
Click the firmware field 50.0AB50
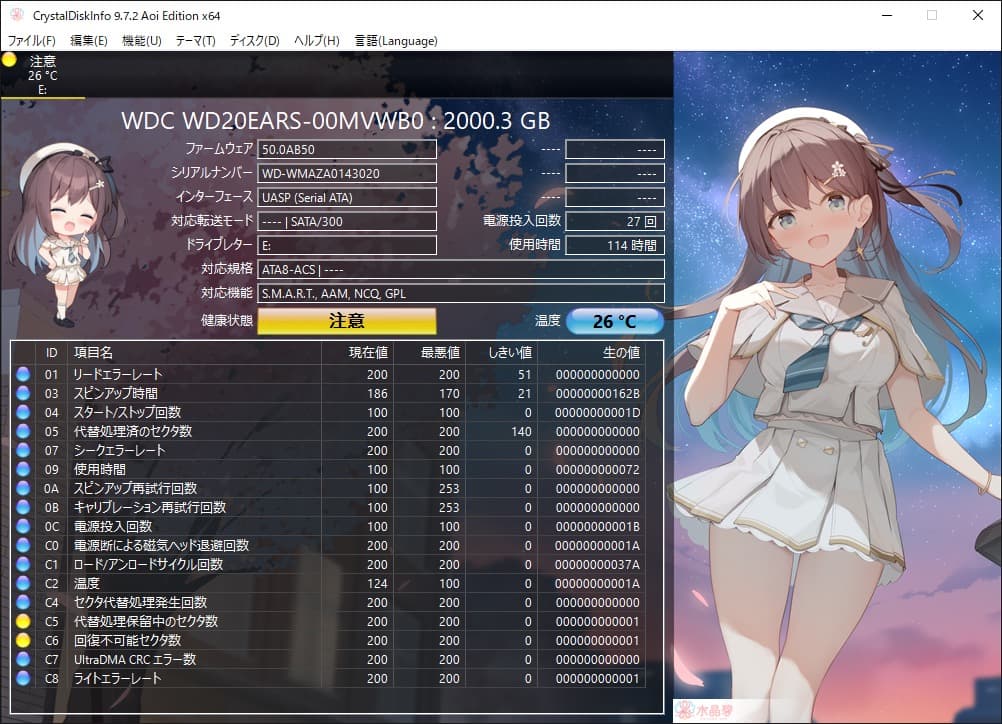click(347, 150)
